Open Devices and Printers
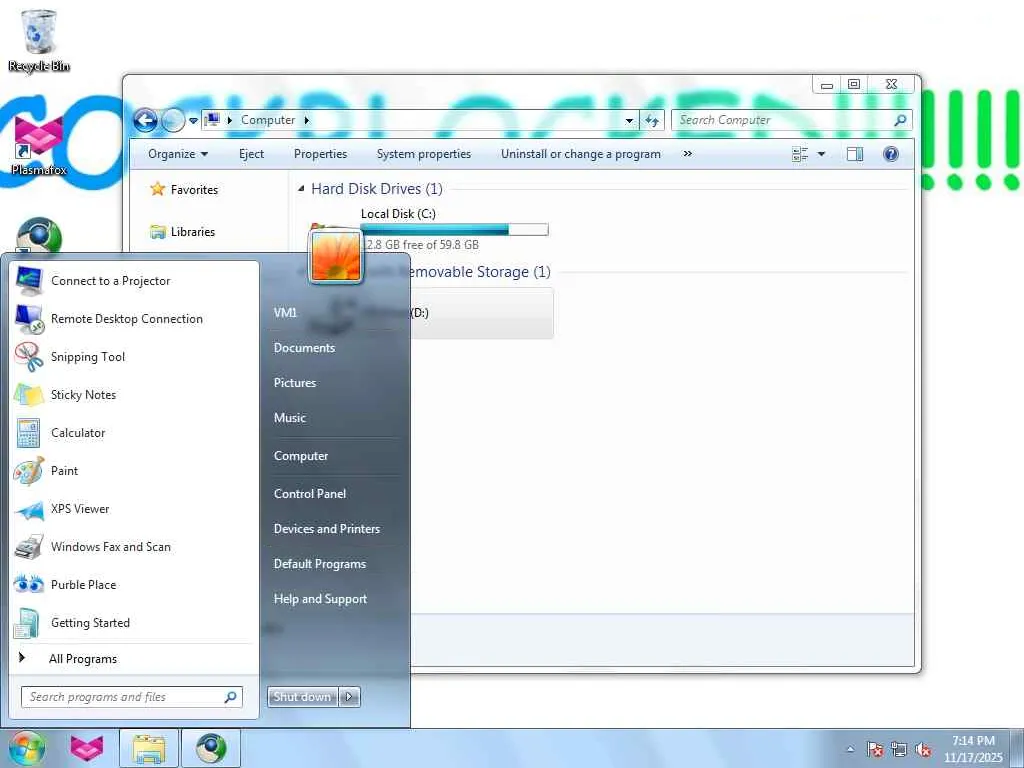This screenshot has width=1024, height=768. tap(327, 528)
